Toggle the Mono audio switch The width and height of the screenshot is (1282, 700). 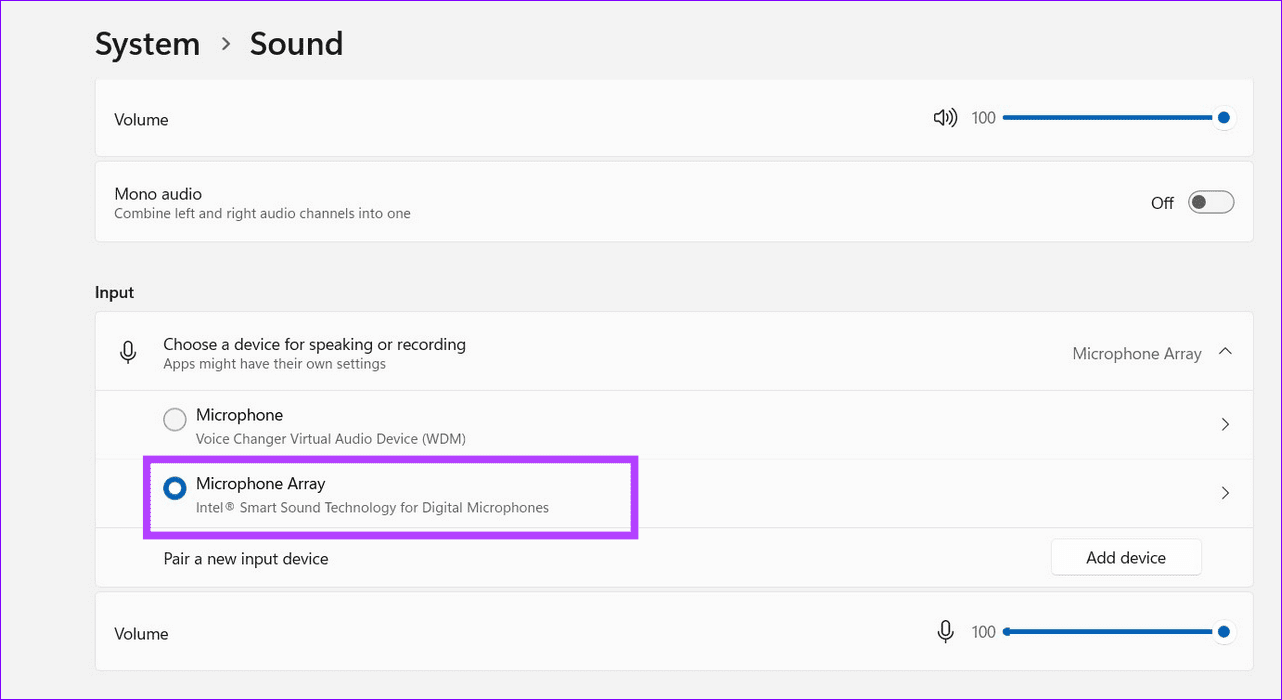pos(1210,202)
